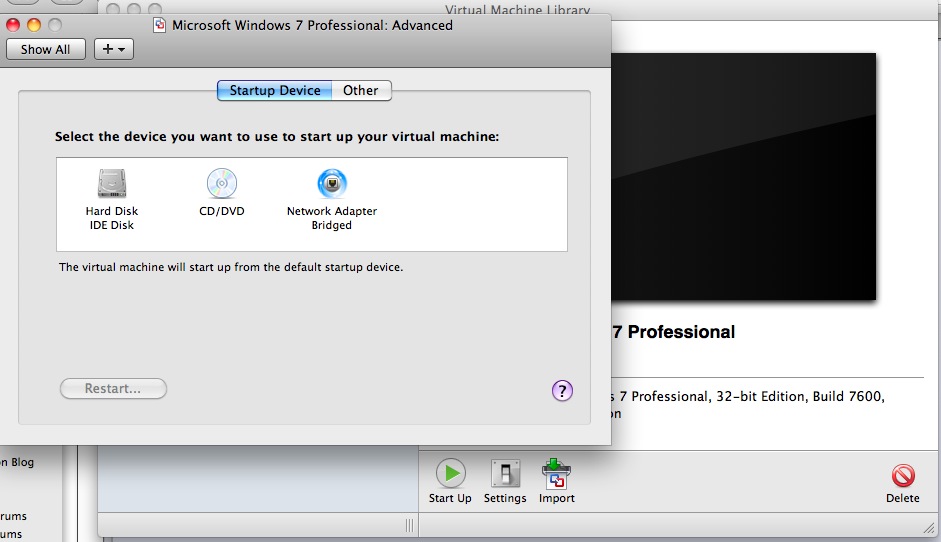Screen dimensions: 941x542
Task: Open help with the question mark button
Action: point(562,391)
